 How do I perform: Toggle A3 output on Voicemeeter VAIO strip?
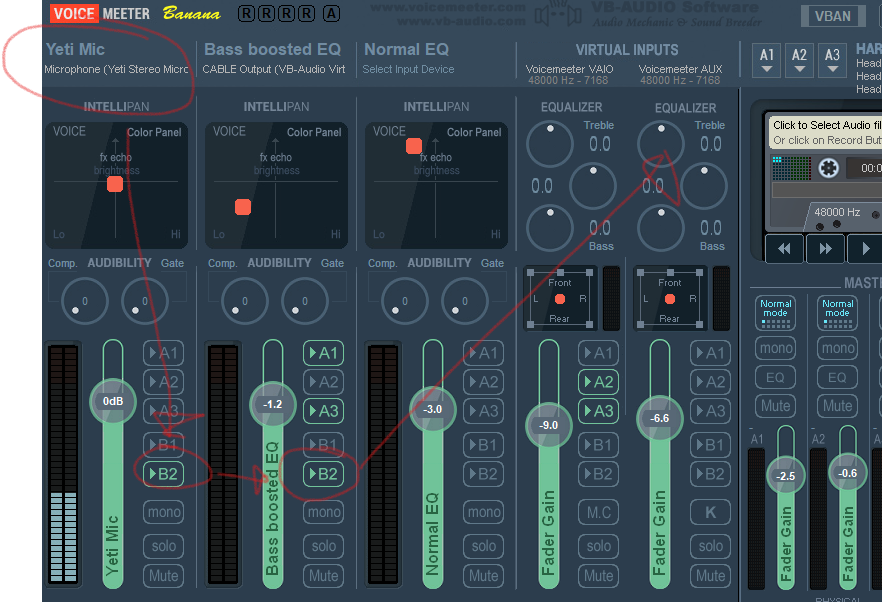[598, 411]
